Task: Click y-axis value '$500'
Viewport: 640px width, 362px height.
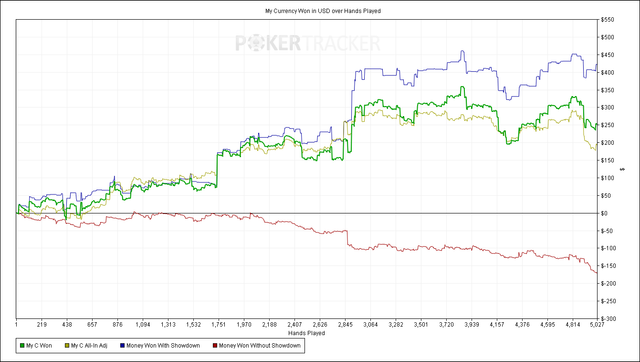Action: click(607, 37)
